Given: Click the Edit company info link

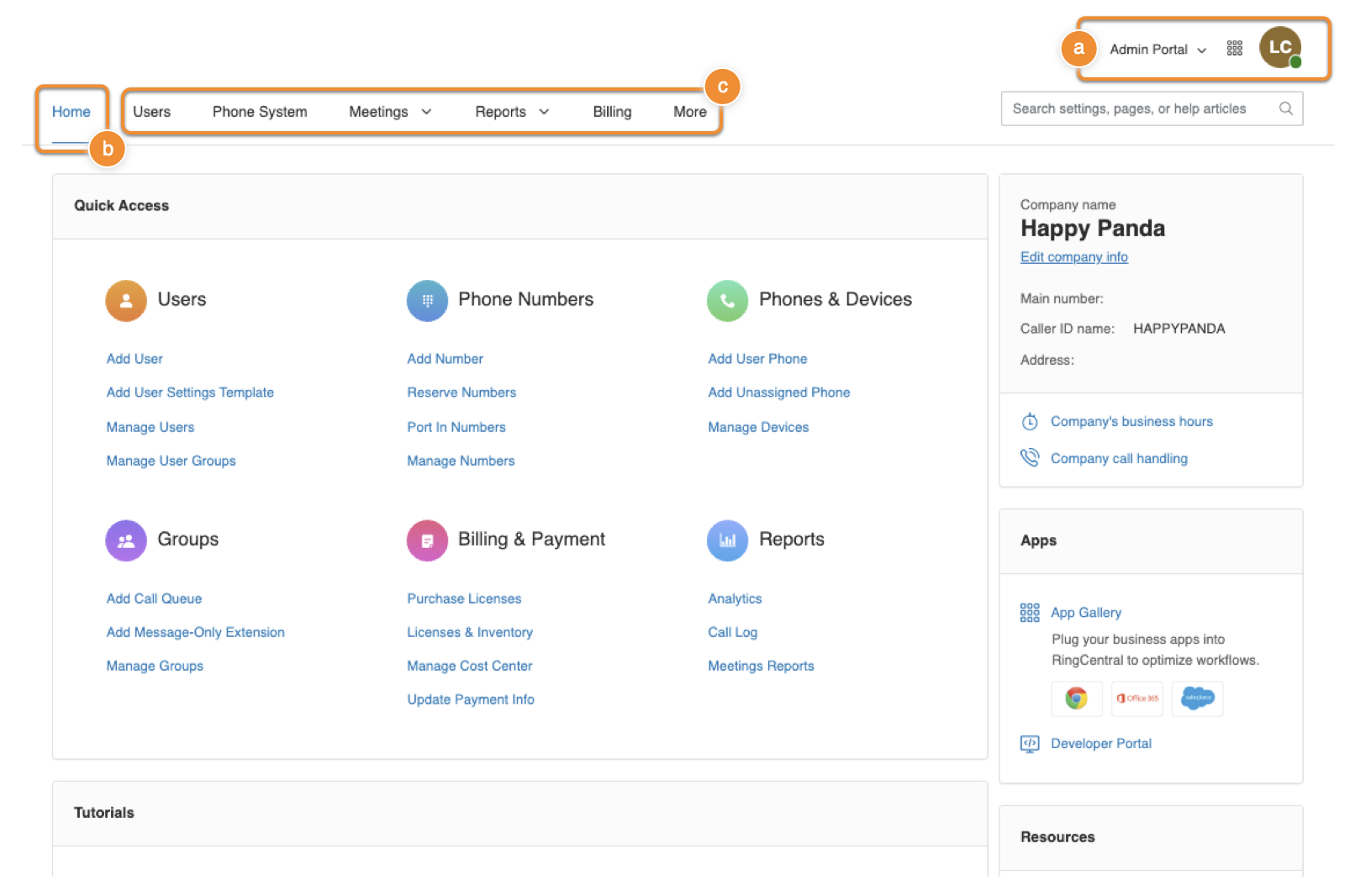Looking at the screenshot, I should click(1073, 257).
